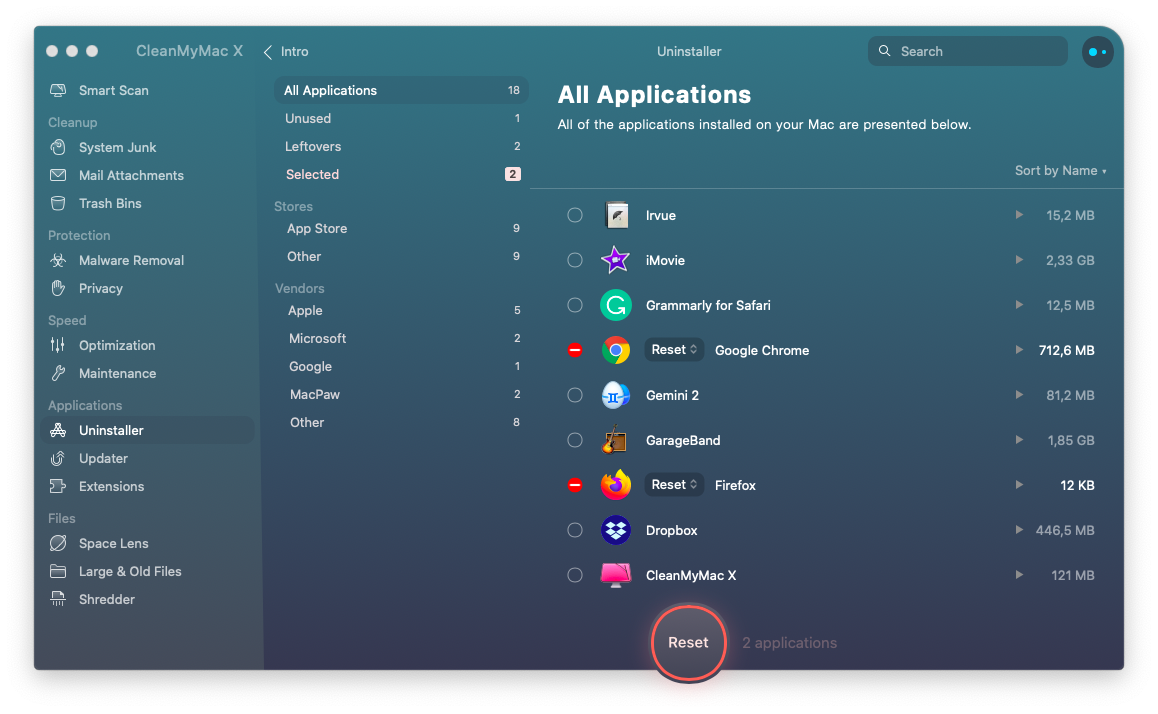
Task: Filter by MacPaw vendor
Action: tap(401, 394)
